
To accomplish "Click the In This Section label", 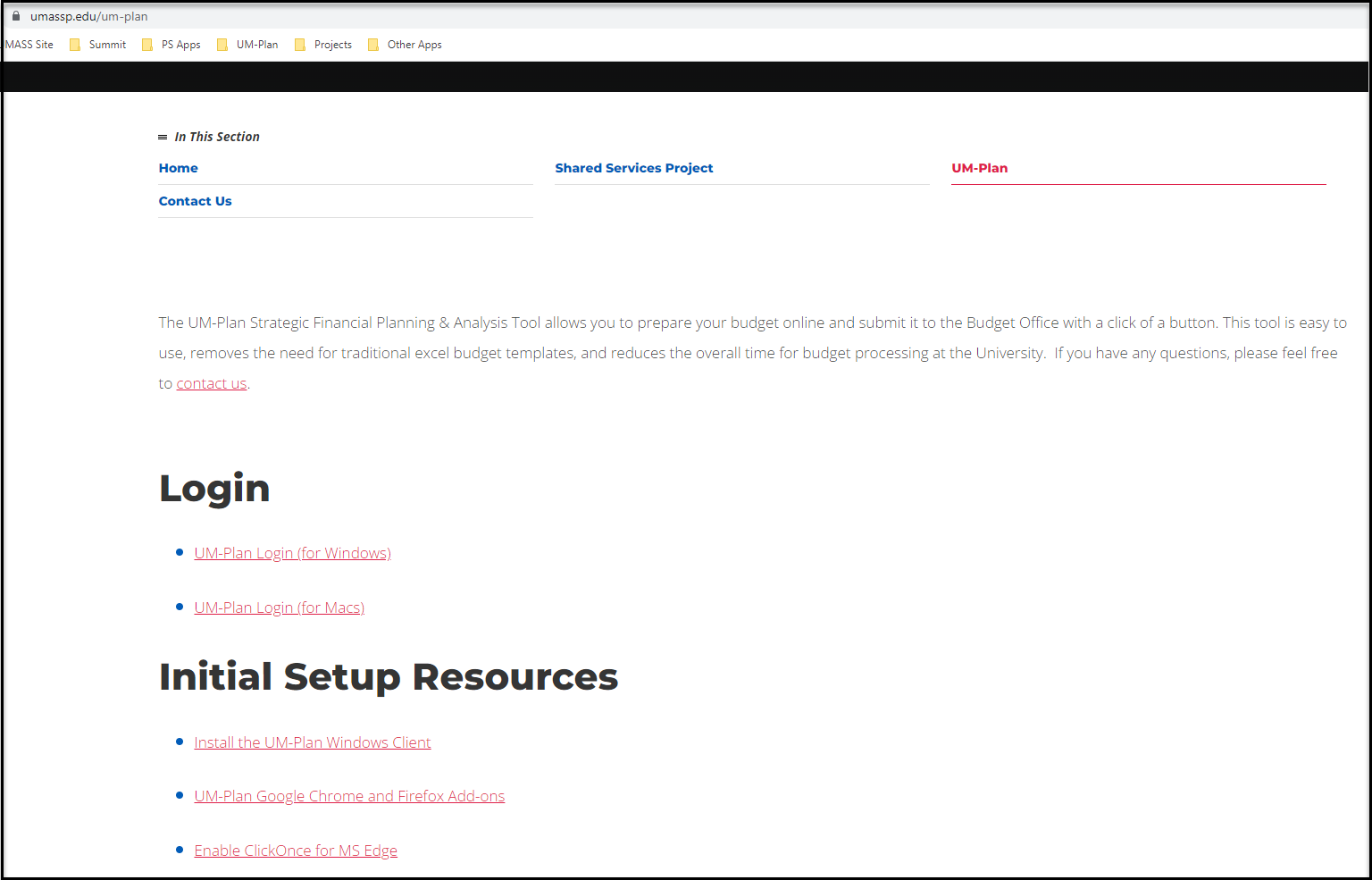I will (x=217, y=137).
